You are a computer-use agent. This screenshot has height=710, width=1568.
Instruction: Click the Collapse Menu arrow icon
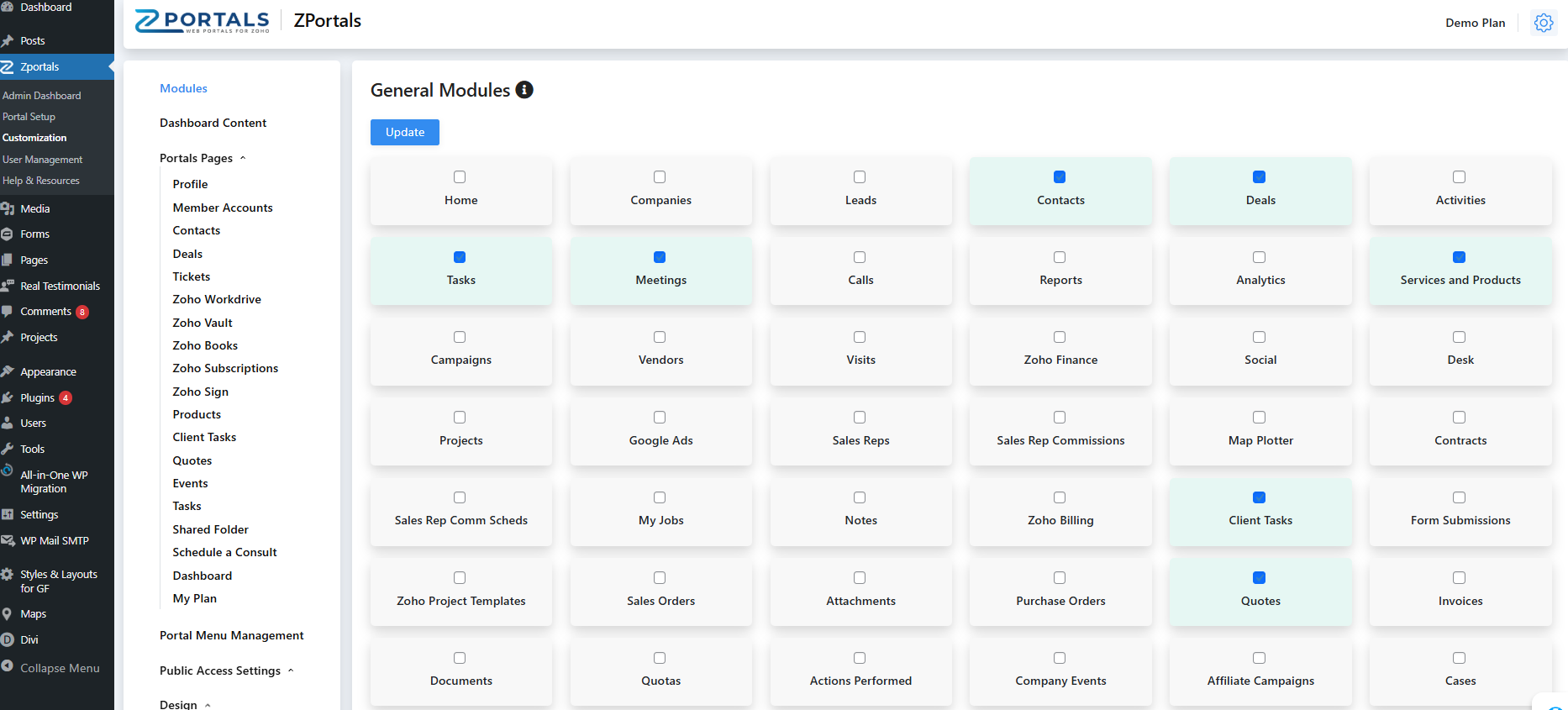[8, 667]
